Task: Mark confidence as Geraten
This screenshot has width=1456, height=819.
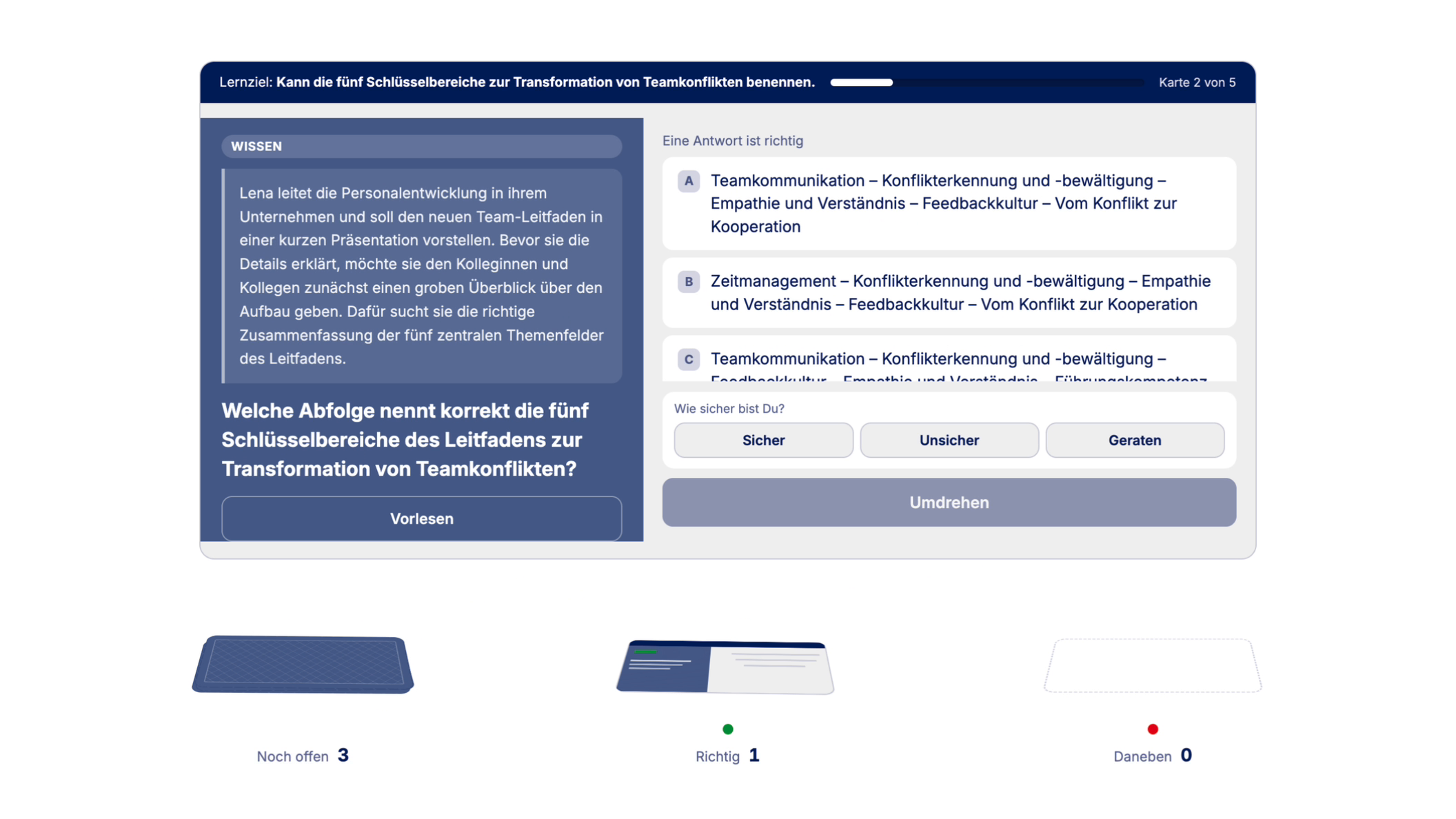Action: click(1135, 440)
